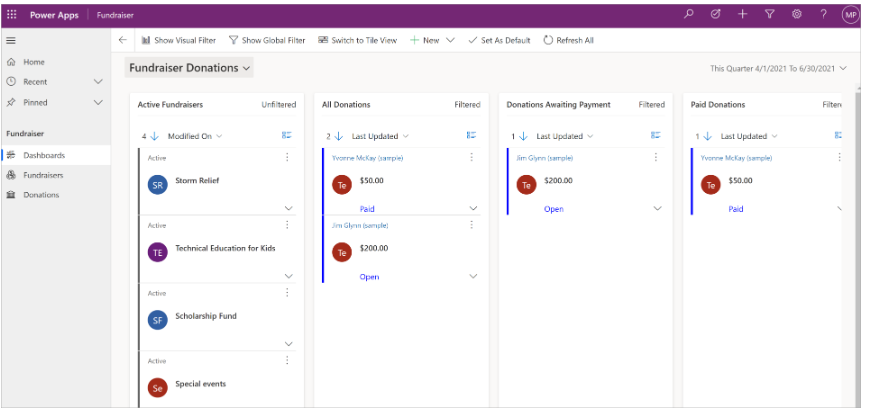Open the advanced find funnel icon in header
Image resolution: width=871 pixels, height=417 pixels.
tap(769, 15)
